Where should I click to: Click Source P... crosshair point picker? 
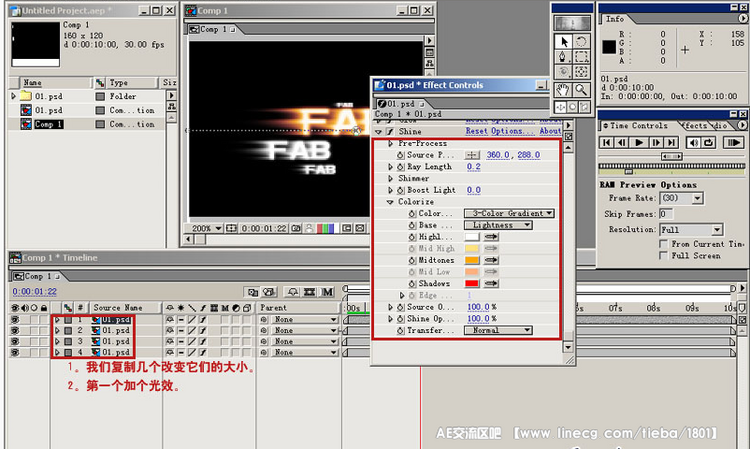coord(472,155)
